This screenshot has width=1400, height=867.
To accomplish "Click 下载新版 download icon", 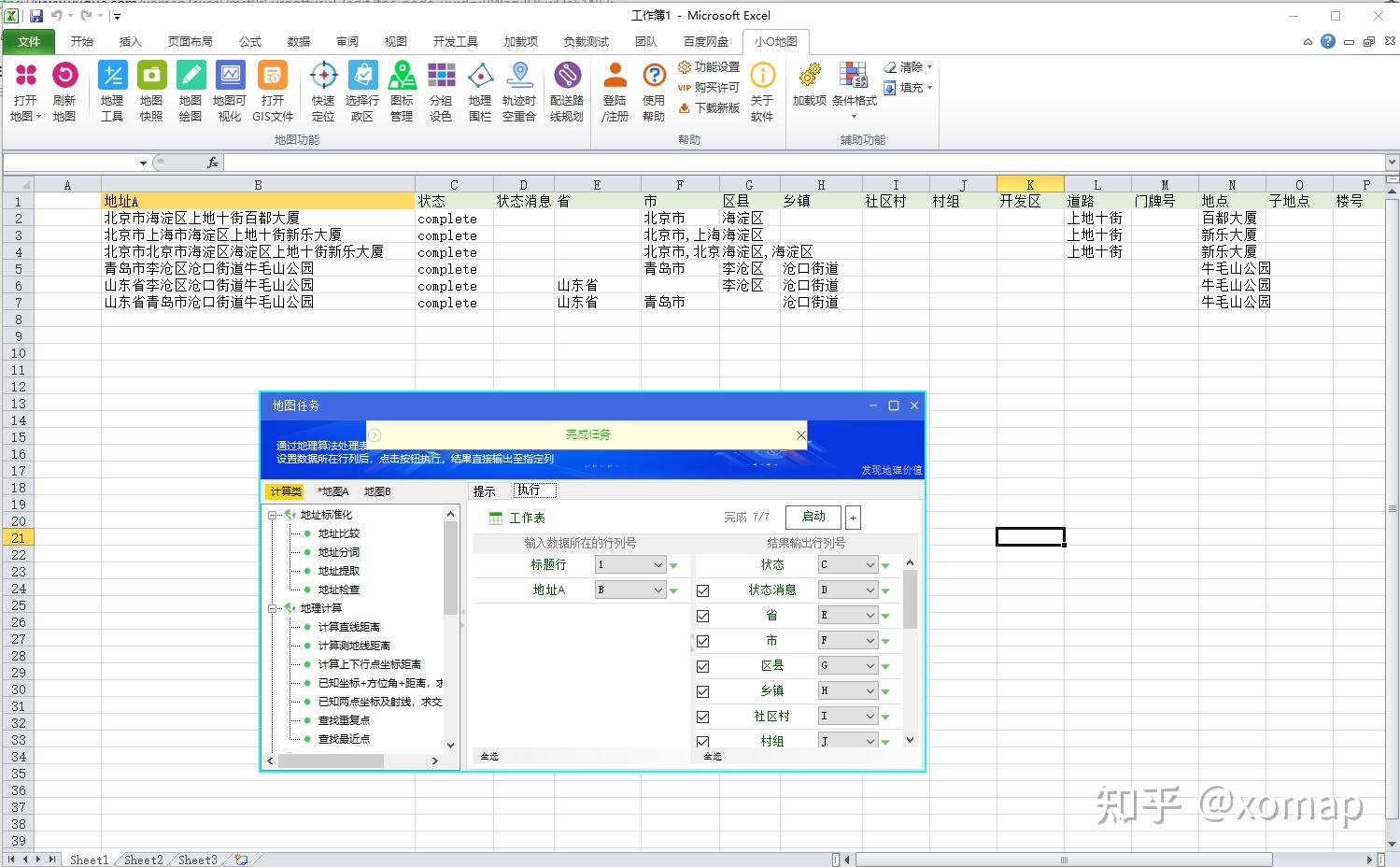I will [709, 107].
